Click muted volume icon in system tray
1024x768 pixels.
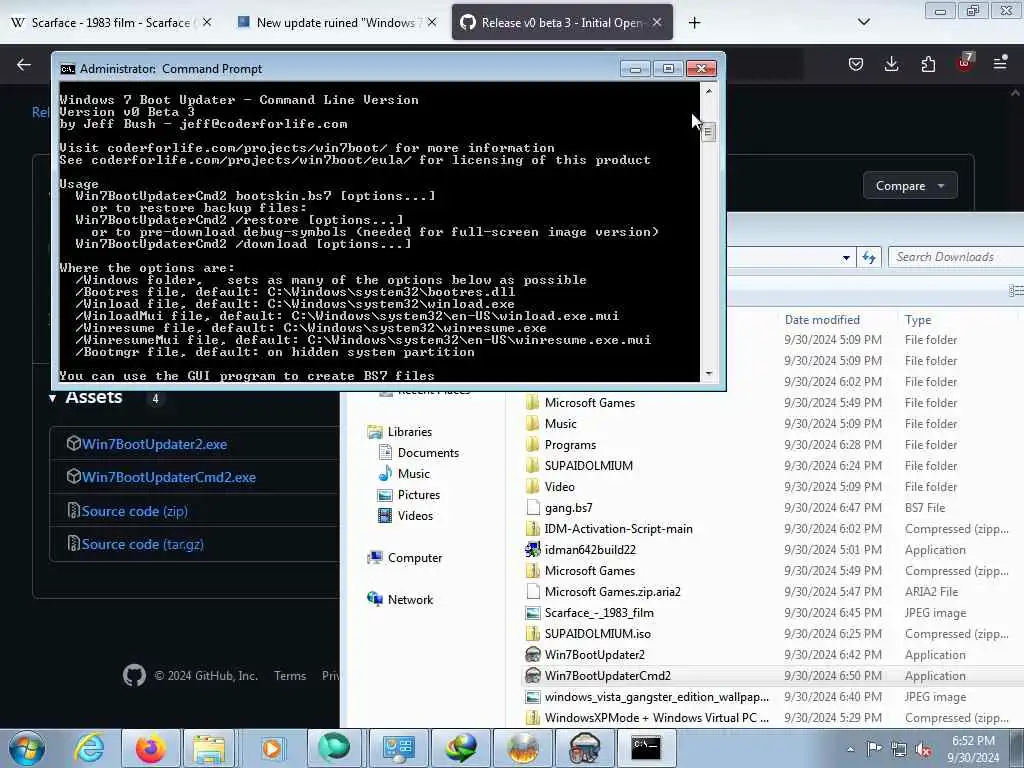pos(923,749)
